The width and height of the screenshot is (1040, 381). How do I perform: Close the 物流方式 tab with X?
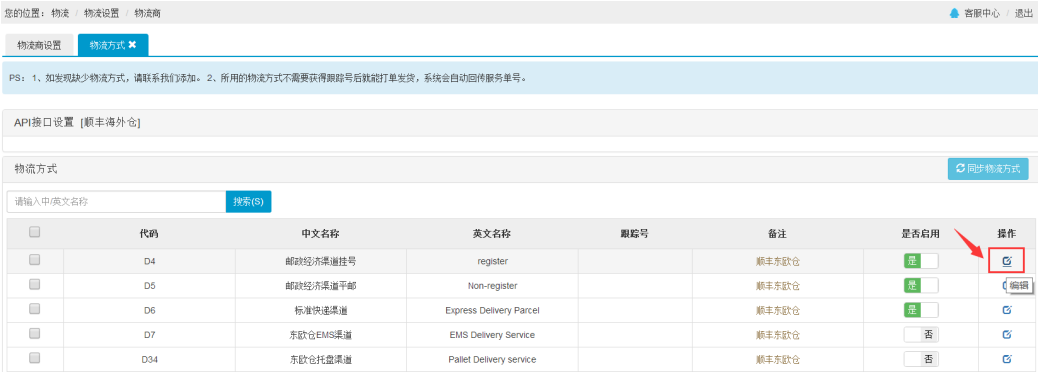[132, 45]
